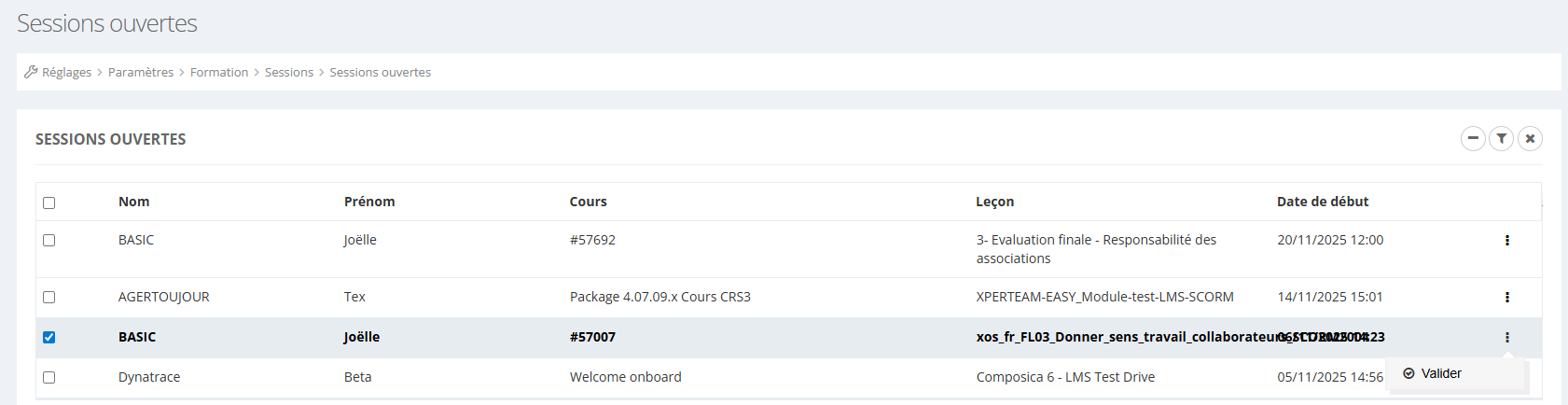Click the wrench Réglages icon
This screenshot has width=1568, height=405.
click(31, 72)
